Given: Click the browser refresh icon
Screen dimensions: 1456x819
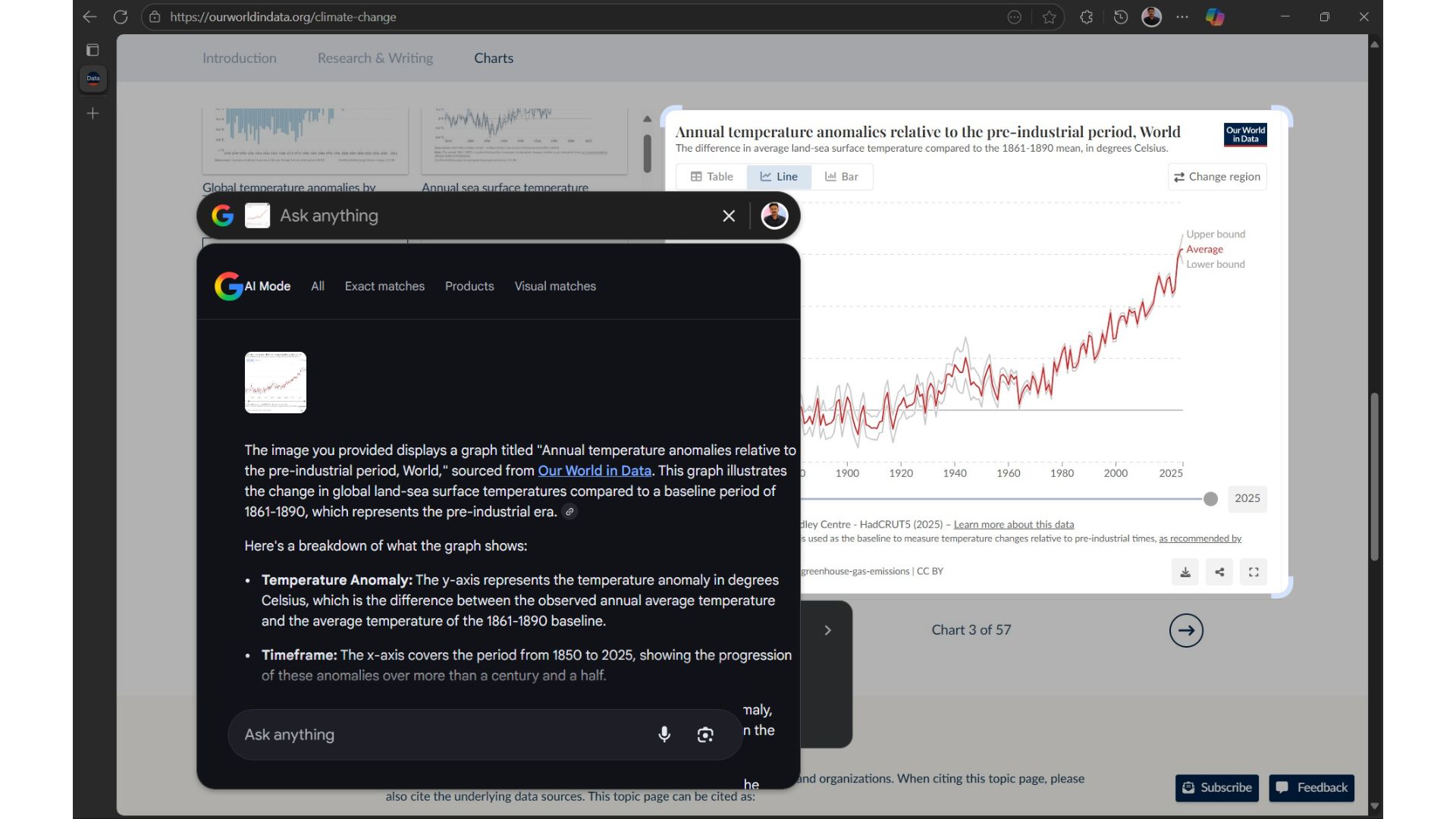Looking at the screenshot, I should [x=121, y=17].
